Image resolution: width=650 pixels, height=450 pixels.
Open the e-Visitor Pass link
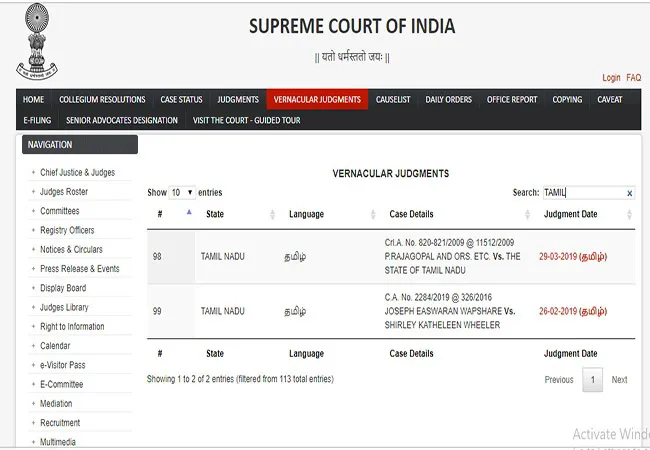tap(63, 365)
